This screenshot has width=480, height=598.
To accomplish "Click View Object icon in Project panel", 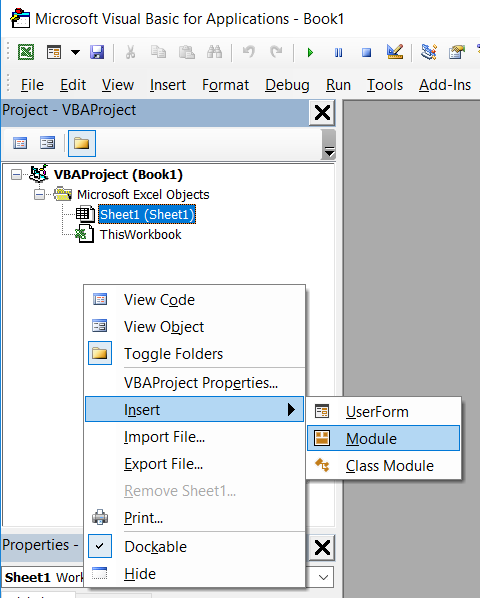I will pyautogui.click(x=47, y=143).
